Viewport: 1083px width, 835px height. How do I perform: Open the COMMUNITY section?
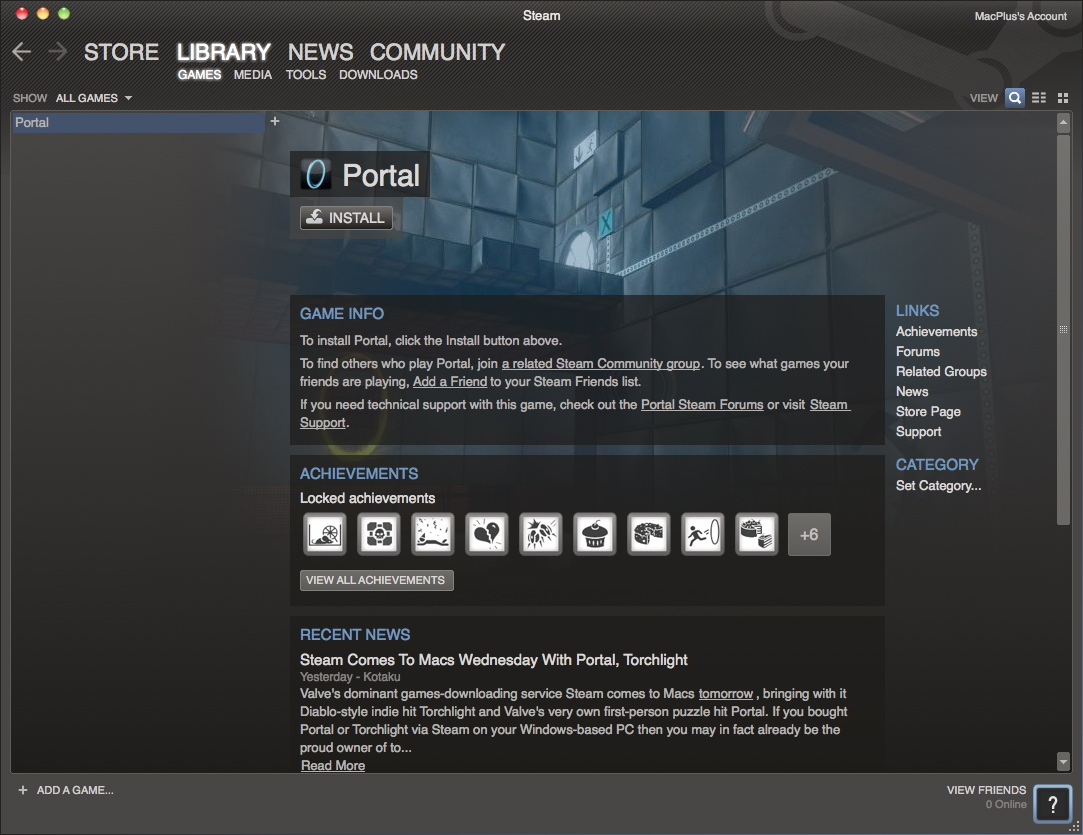point(437,52)
